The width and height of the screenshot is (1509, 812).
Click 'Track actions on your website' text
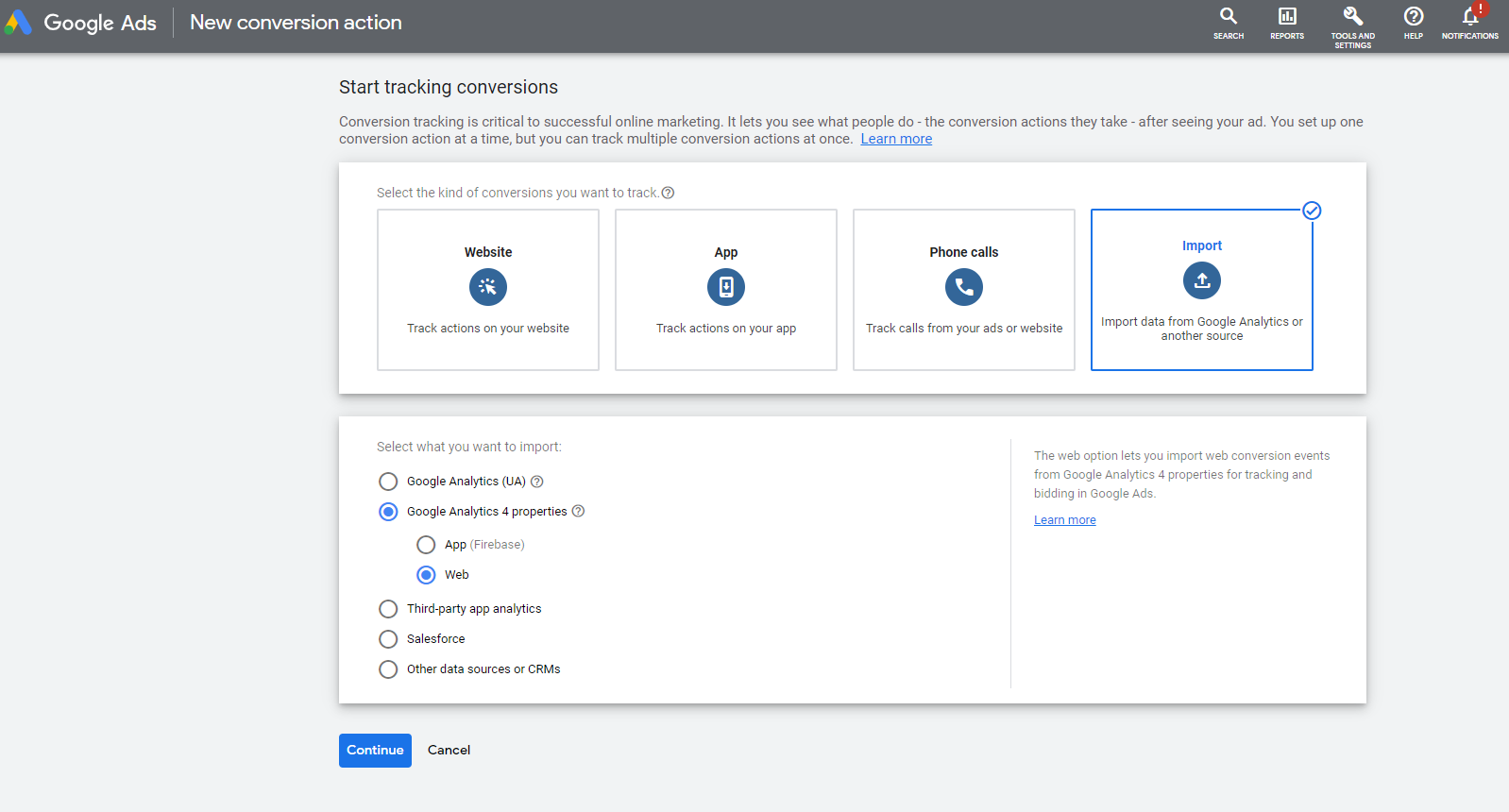(x=488, y=329)
